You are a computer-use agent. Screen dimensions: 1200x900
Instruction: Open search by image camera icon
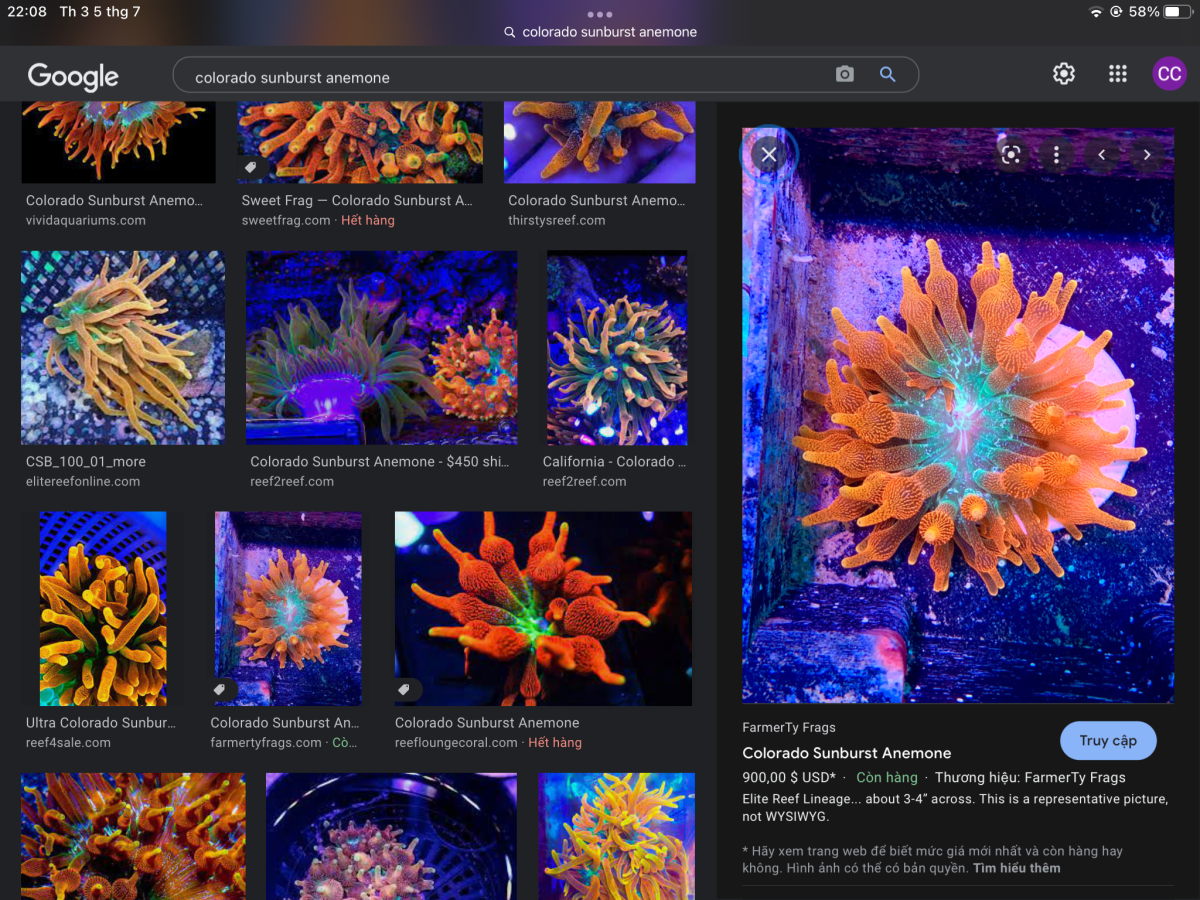(845, 75)
